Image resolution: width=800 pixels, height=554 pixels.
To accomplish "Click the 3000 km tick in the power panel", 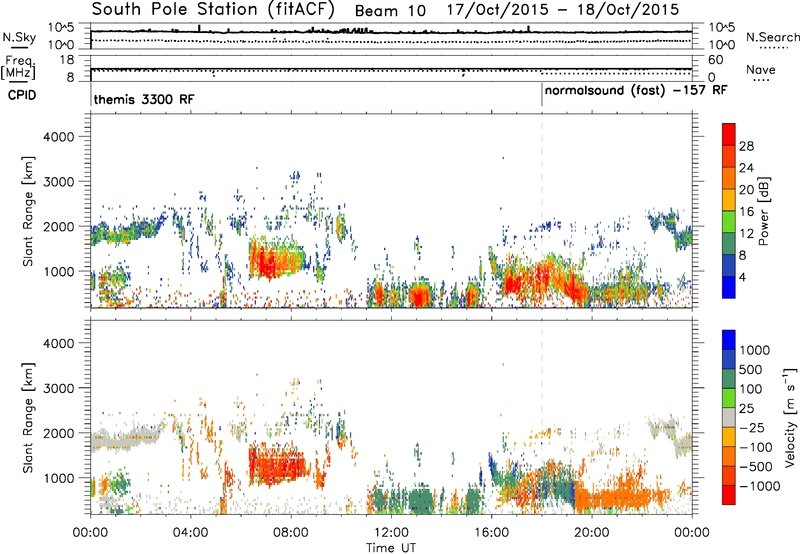I will 58,182.
